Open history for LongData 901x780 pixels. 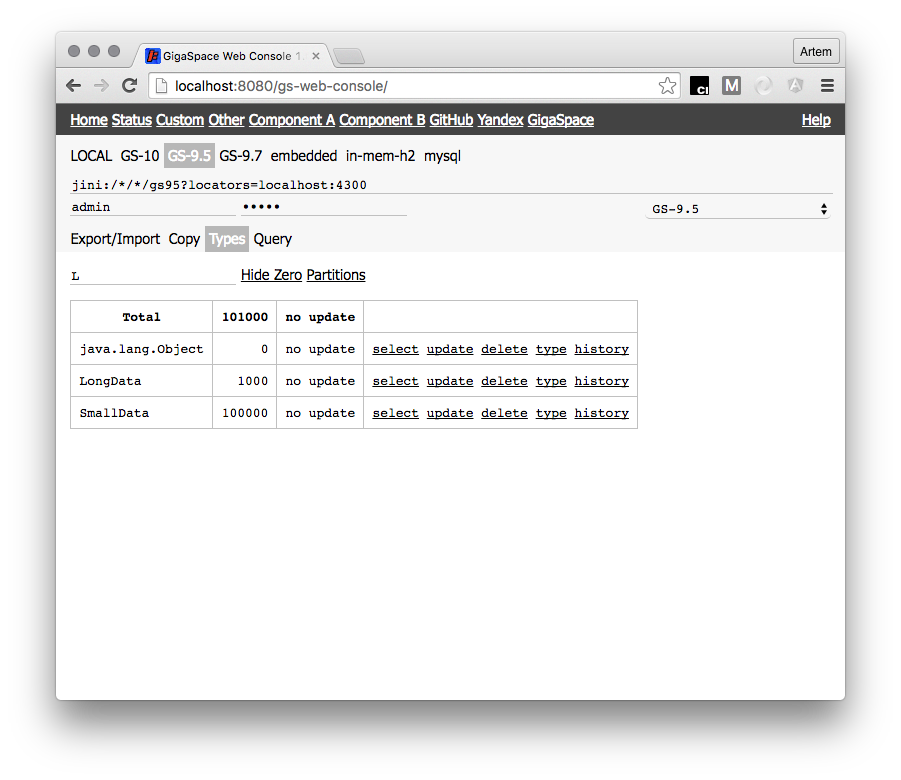coord(602,381)
